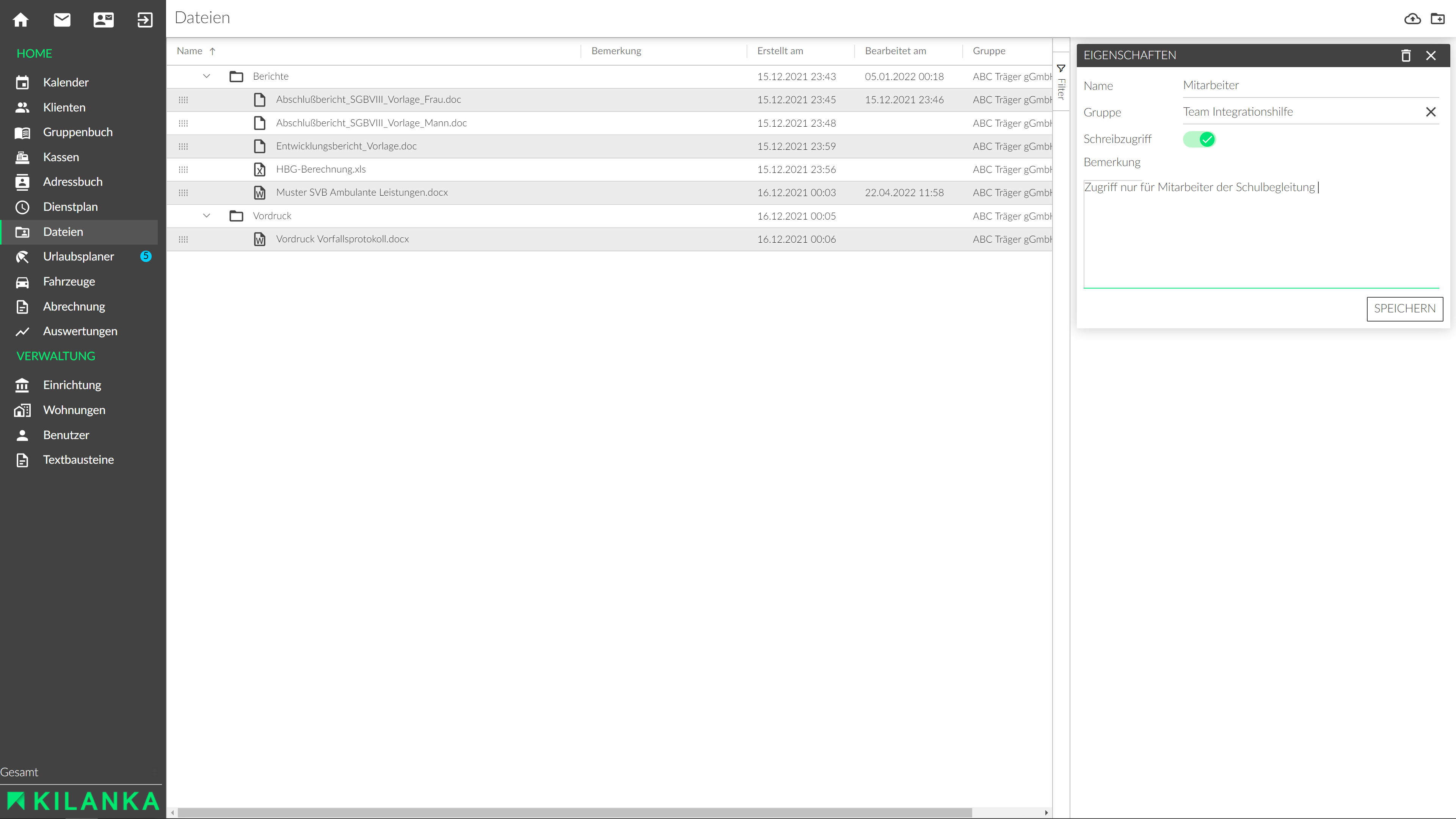Open the Benutzer administration item
Viewport: 1456px width, 819px height.
pos(66,435)
